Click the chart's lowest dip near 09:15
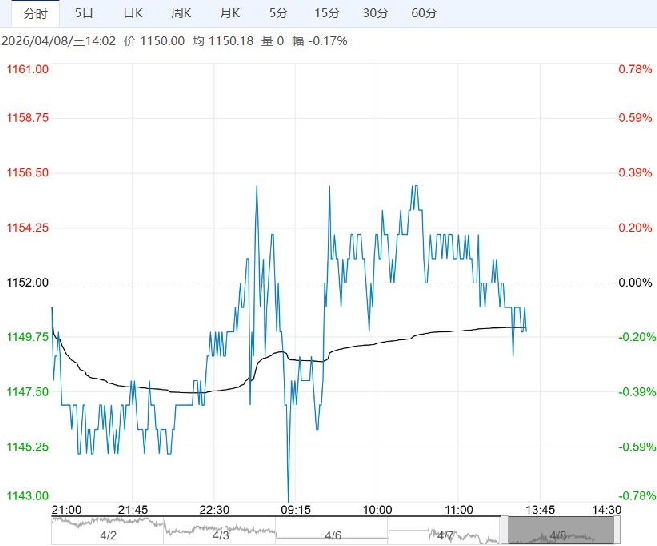This screenshot has height=546, width=657. coord(289,497)
